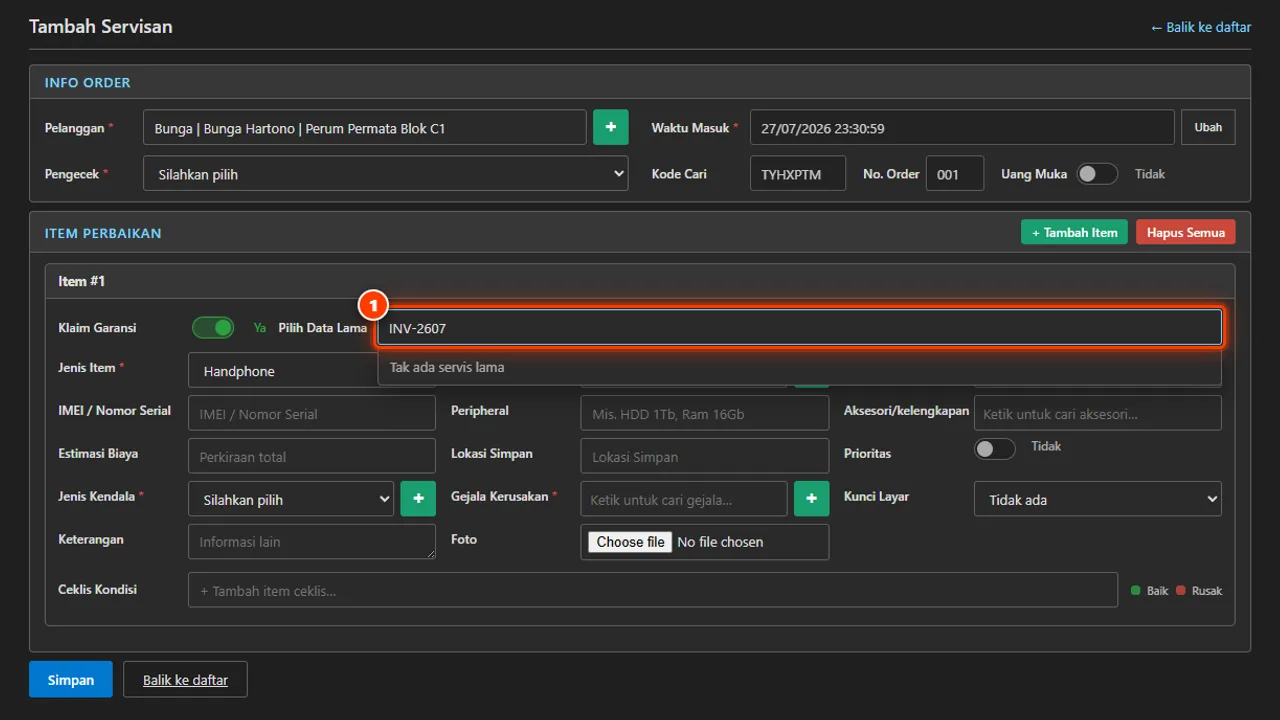Screen dimensions: 1280x720
Task: Click the Keterangan text area
Action: coord(312,542)
